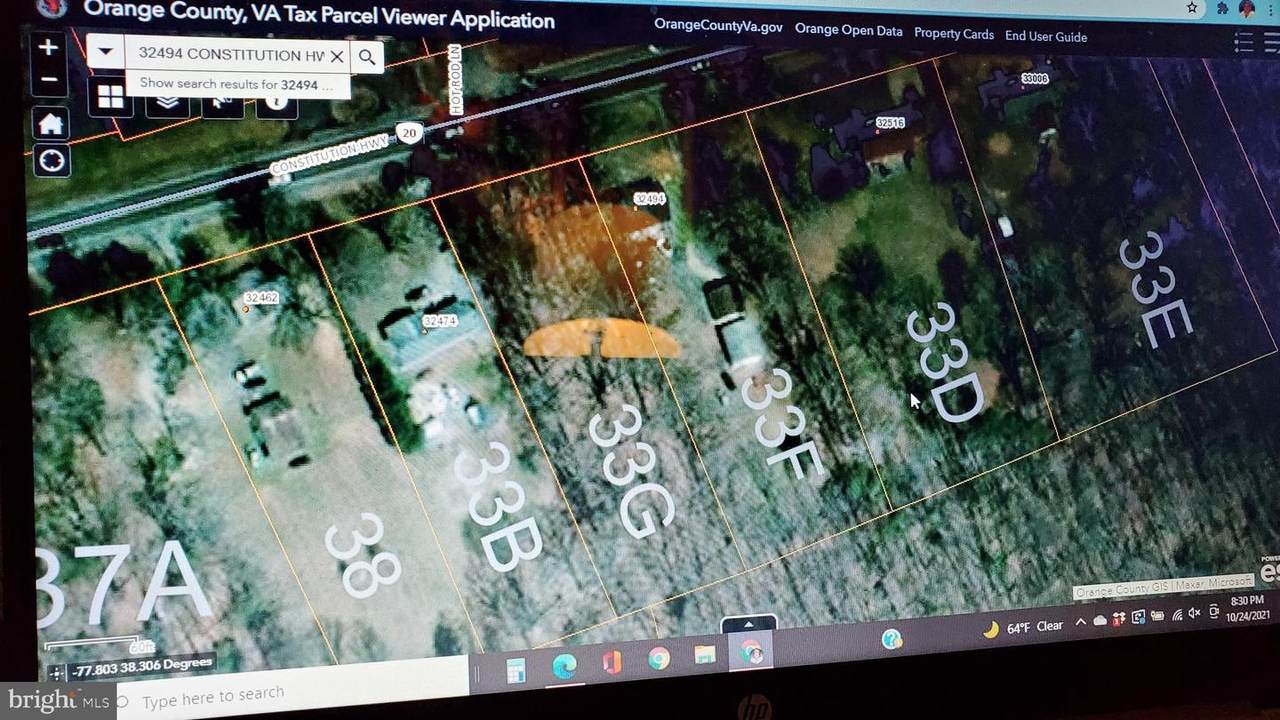The height and width of the screenshot is (720, 1280).
Task: Click parcel label 33D on map
Action: click(944, 362)
